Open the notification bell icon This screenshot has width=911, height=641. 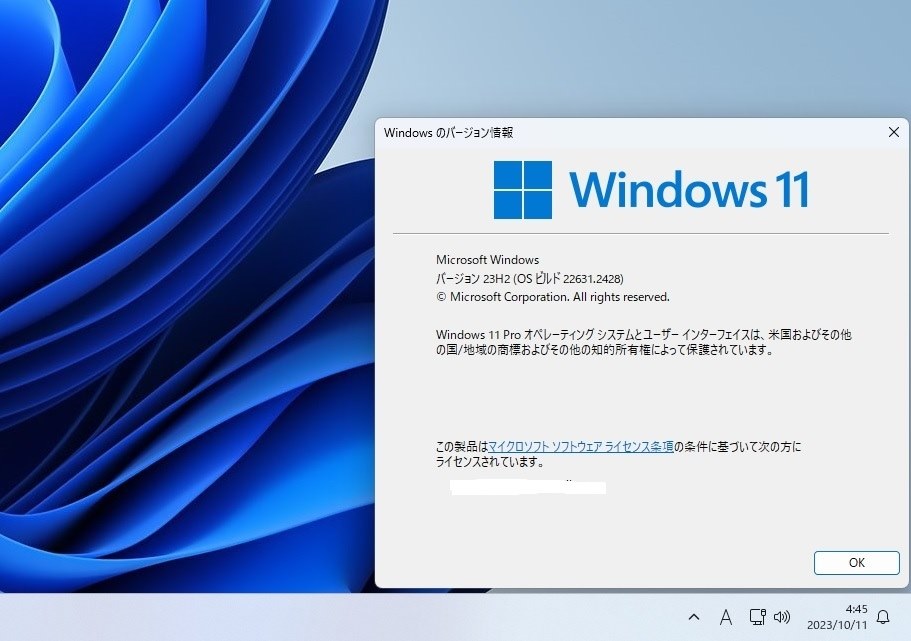coord(882,617)
